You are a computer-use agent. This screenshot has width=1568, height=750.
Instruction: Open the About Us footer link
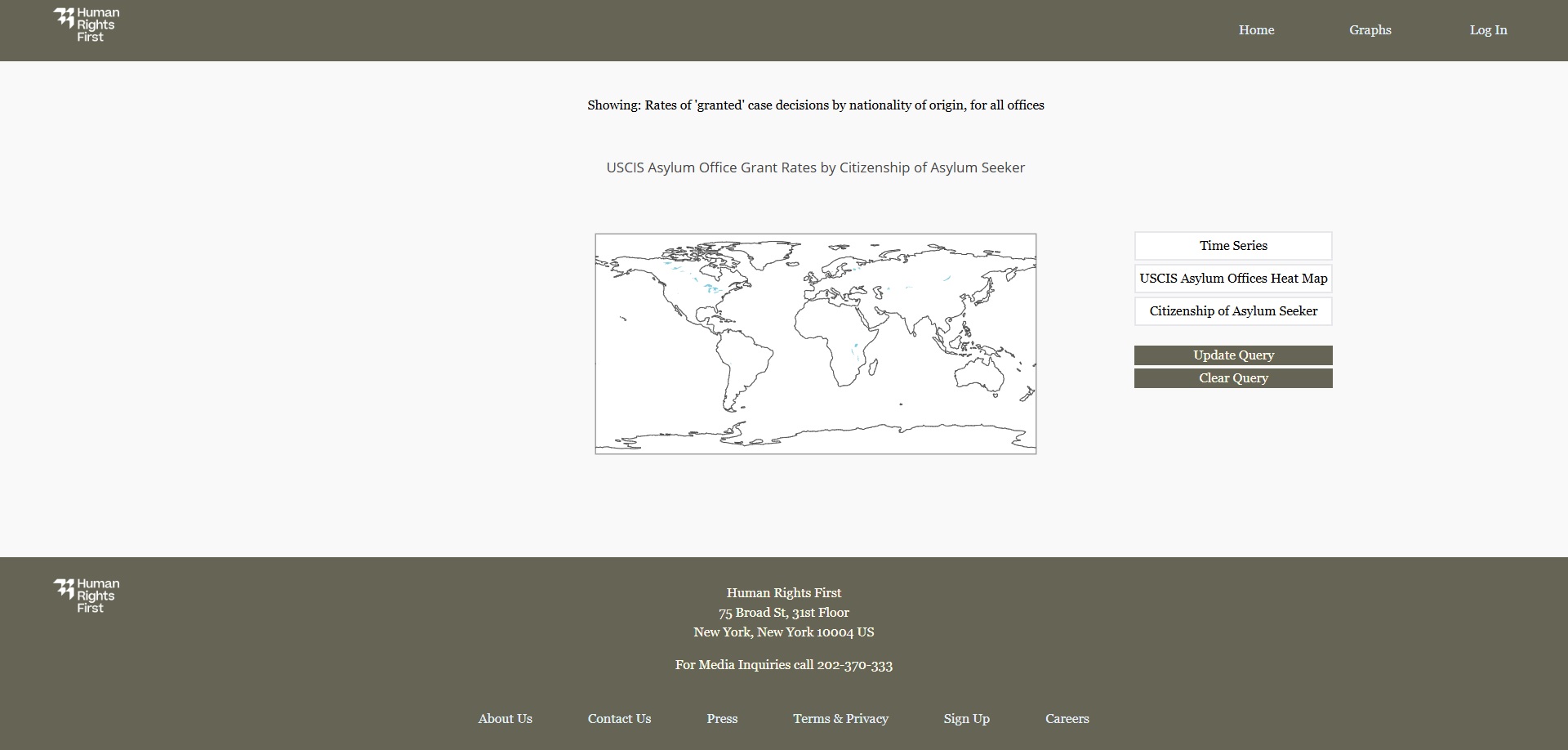[x=505, y=719]
